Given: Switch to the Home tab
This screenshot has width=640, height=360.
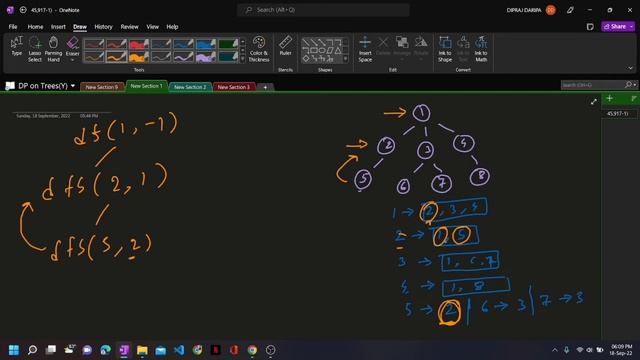Looking at the screenshot, I should (x=35, y=27).
